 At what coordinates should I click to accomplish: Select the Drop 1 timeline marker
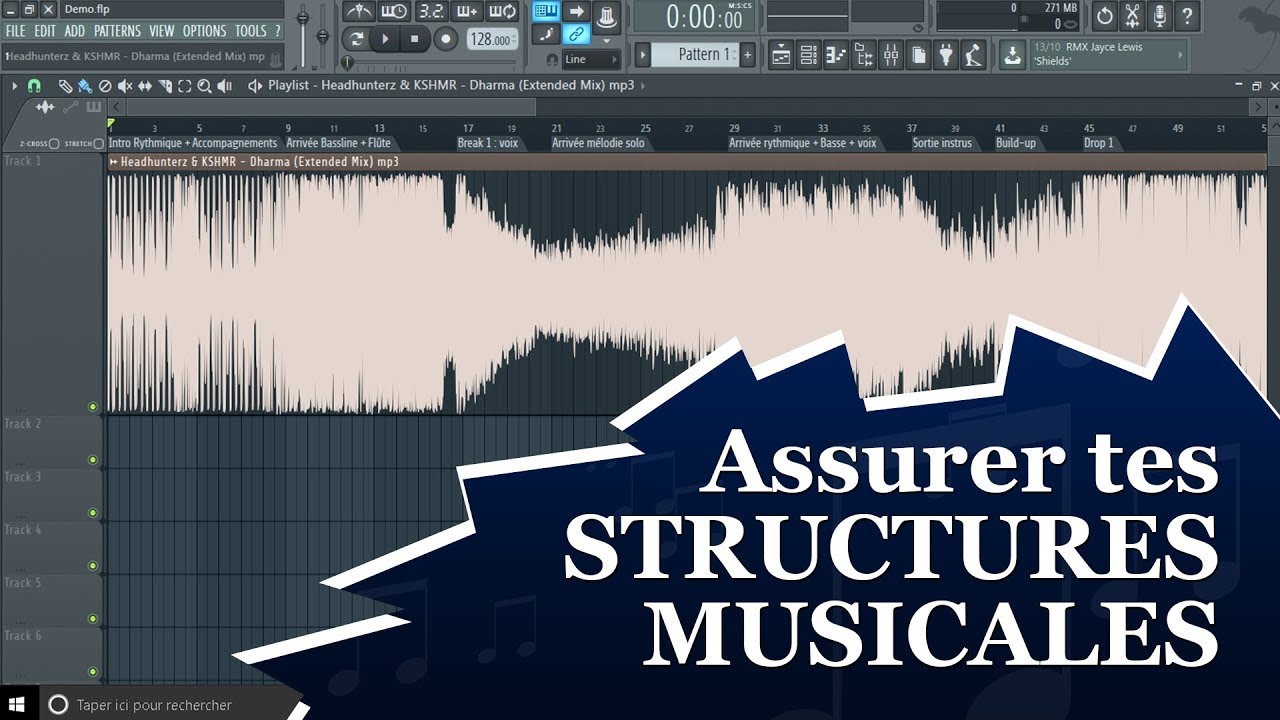coord(1099,143)
